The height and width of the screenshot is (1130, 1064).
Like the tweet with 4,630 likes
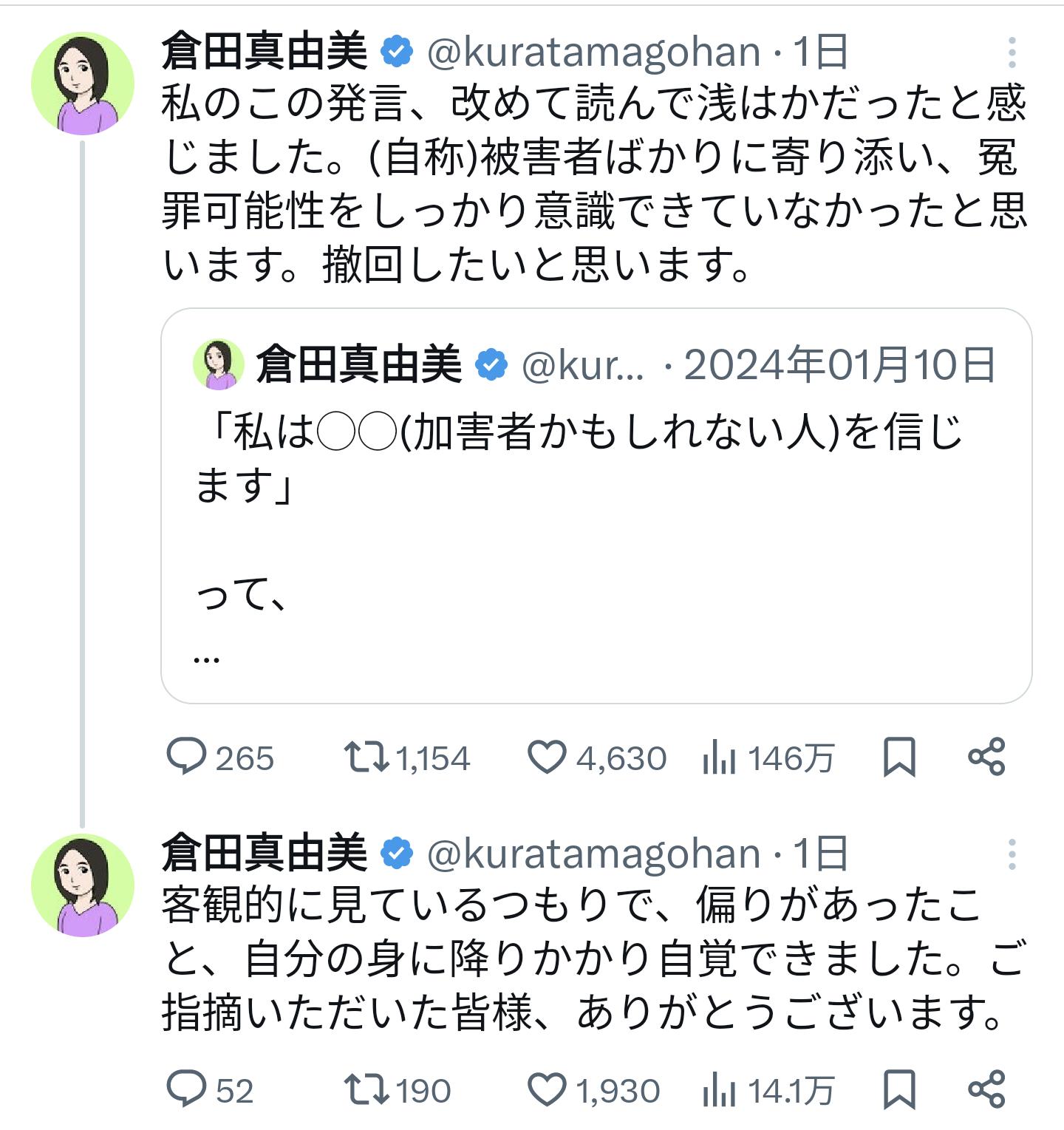tap(547, 758)
